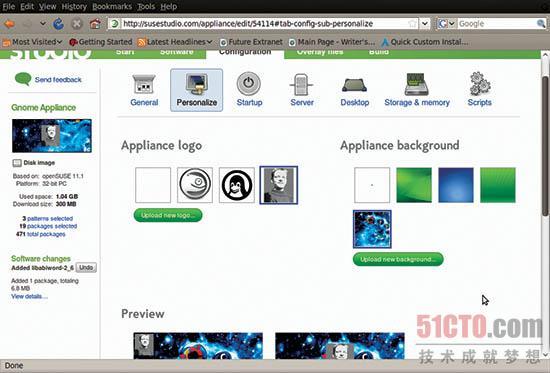The image size is (550, 373).
Task: Open the Help menu
Action: coord(169,7)
